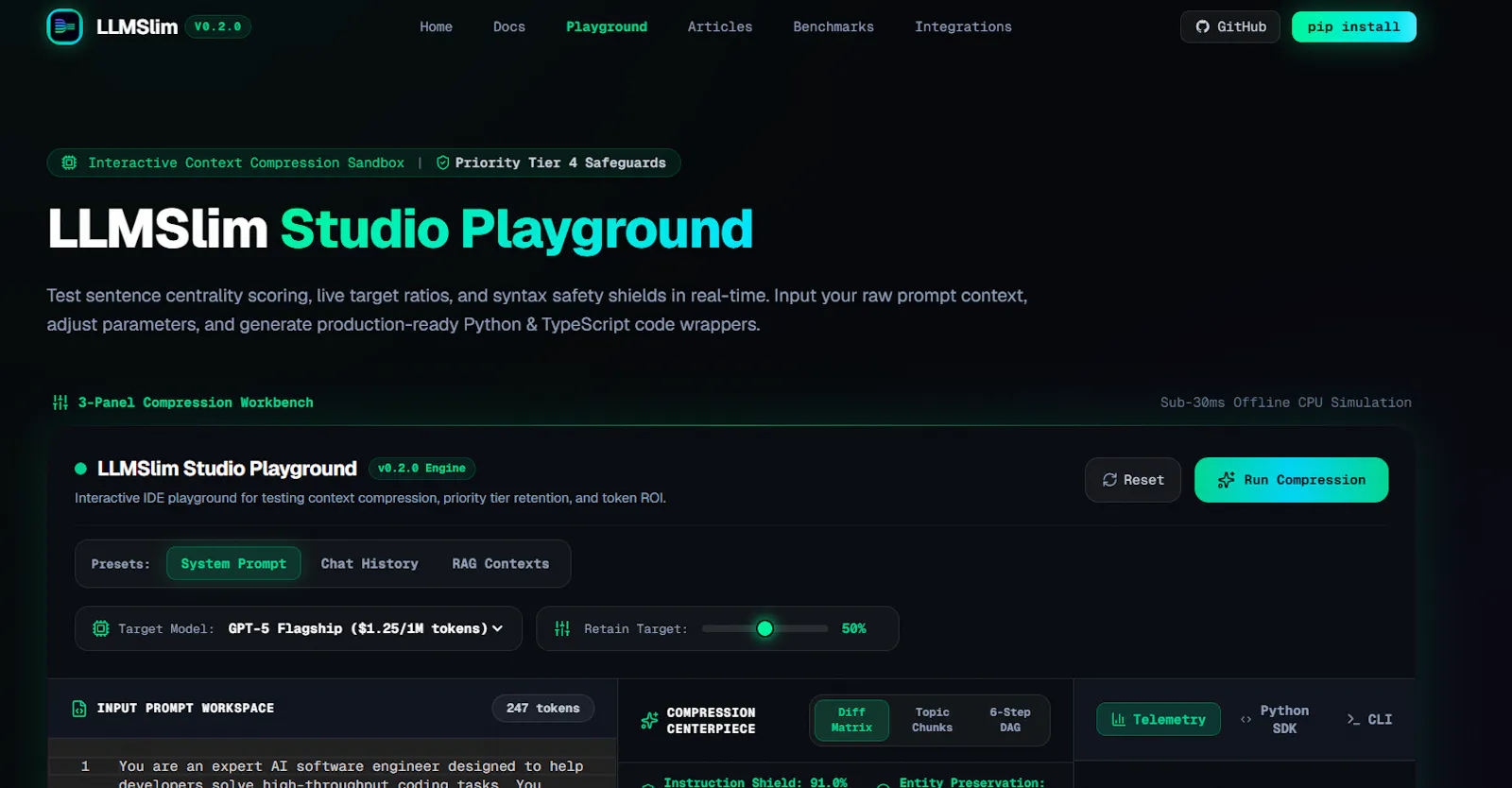Viewport: 1512px width, 788px height.
Task: Click the Priority Tier 4 Safeguards shield icon
Action: 442,163
